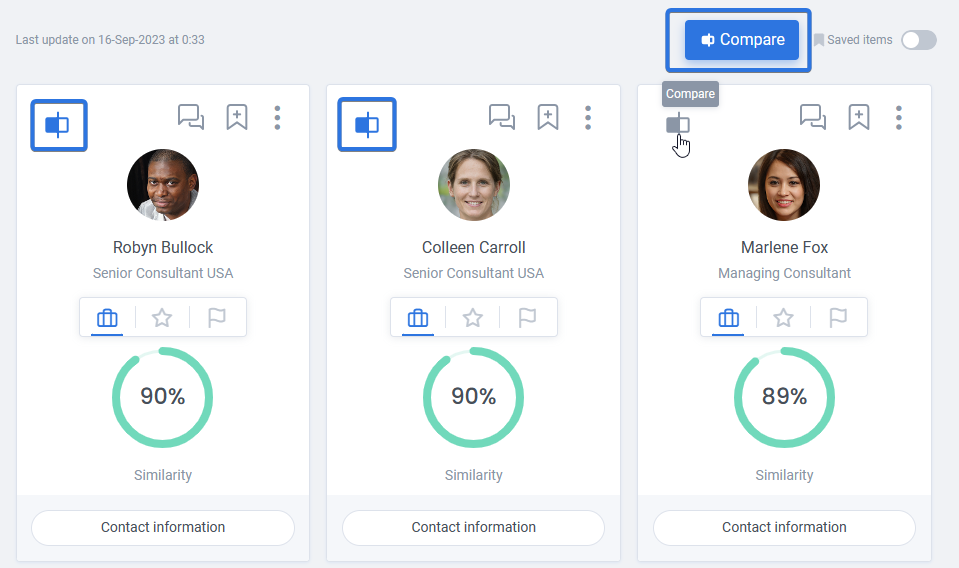959x568 pixels.
Task: Open Contact information for Colleen Carroll
Action: [x=473, y=528]
